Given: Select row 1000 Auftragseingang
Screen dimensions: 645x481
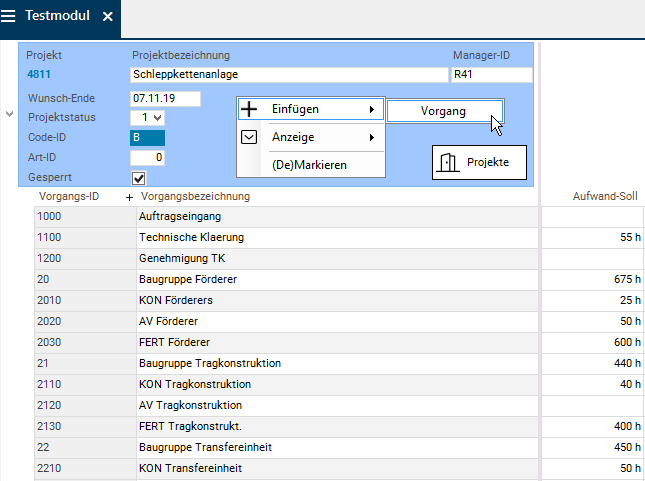Looking at the screenshot, I should (287, 216).
